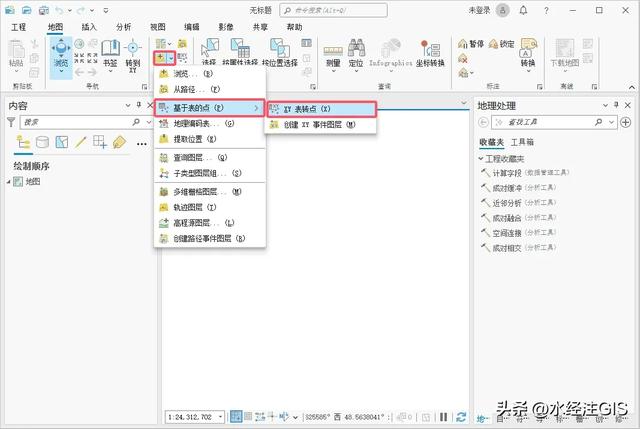Click List By Drawing Order icon
640x429 pixels.
23,142
